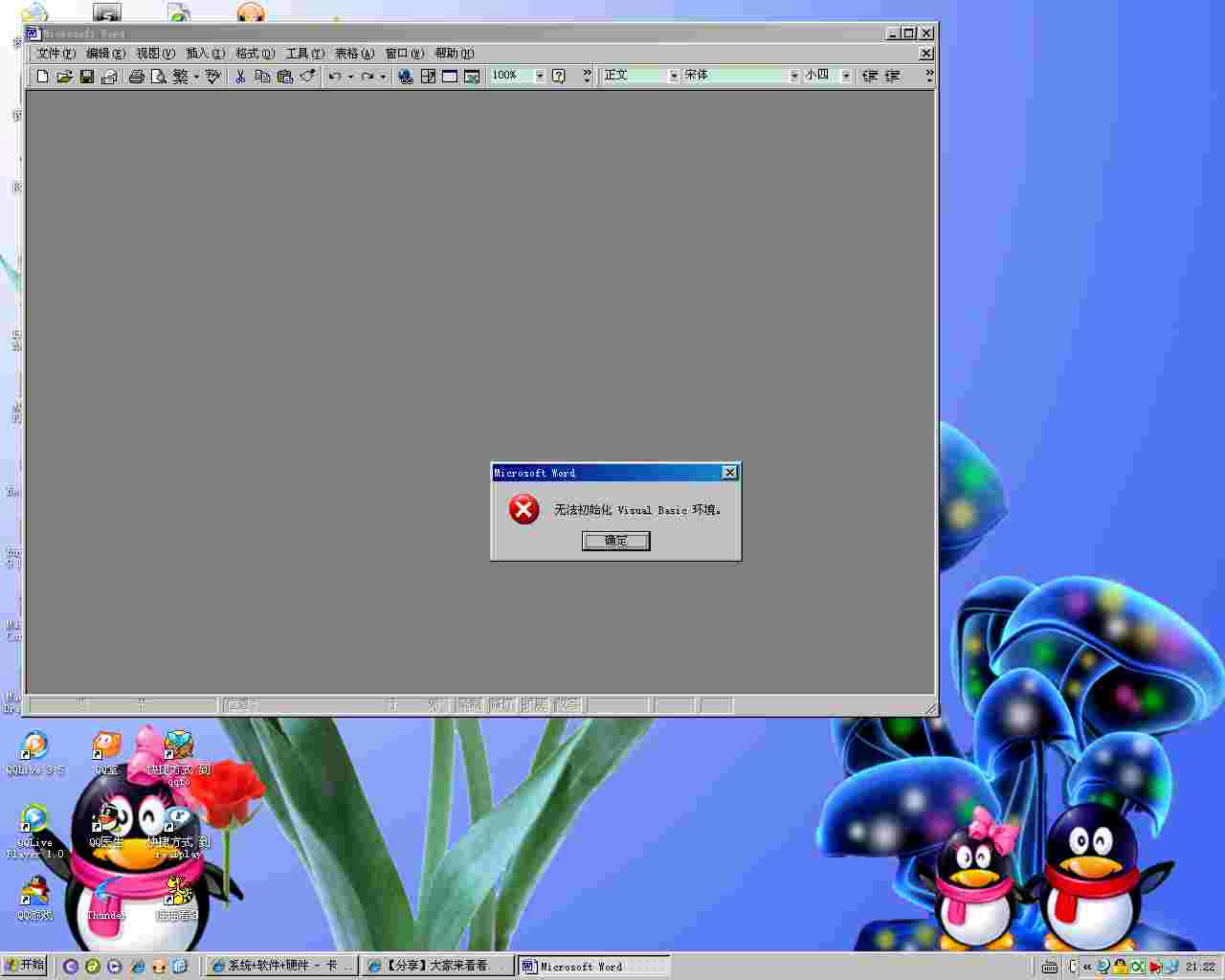Open the 快捷方式 到 realplay desktop shortcut
The width and height of the screenshot is (1225, 980).
point(178,831)
